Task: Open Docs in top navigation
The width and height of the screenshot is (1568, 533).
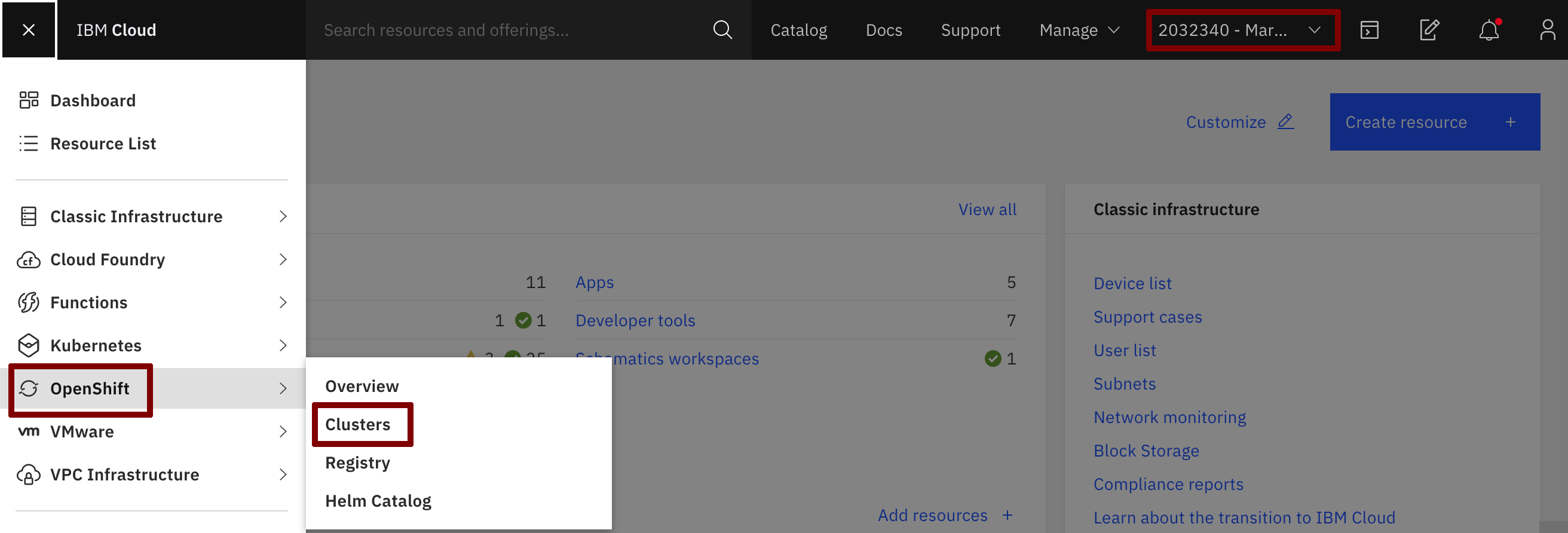Action: 884,30
